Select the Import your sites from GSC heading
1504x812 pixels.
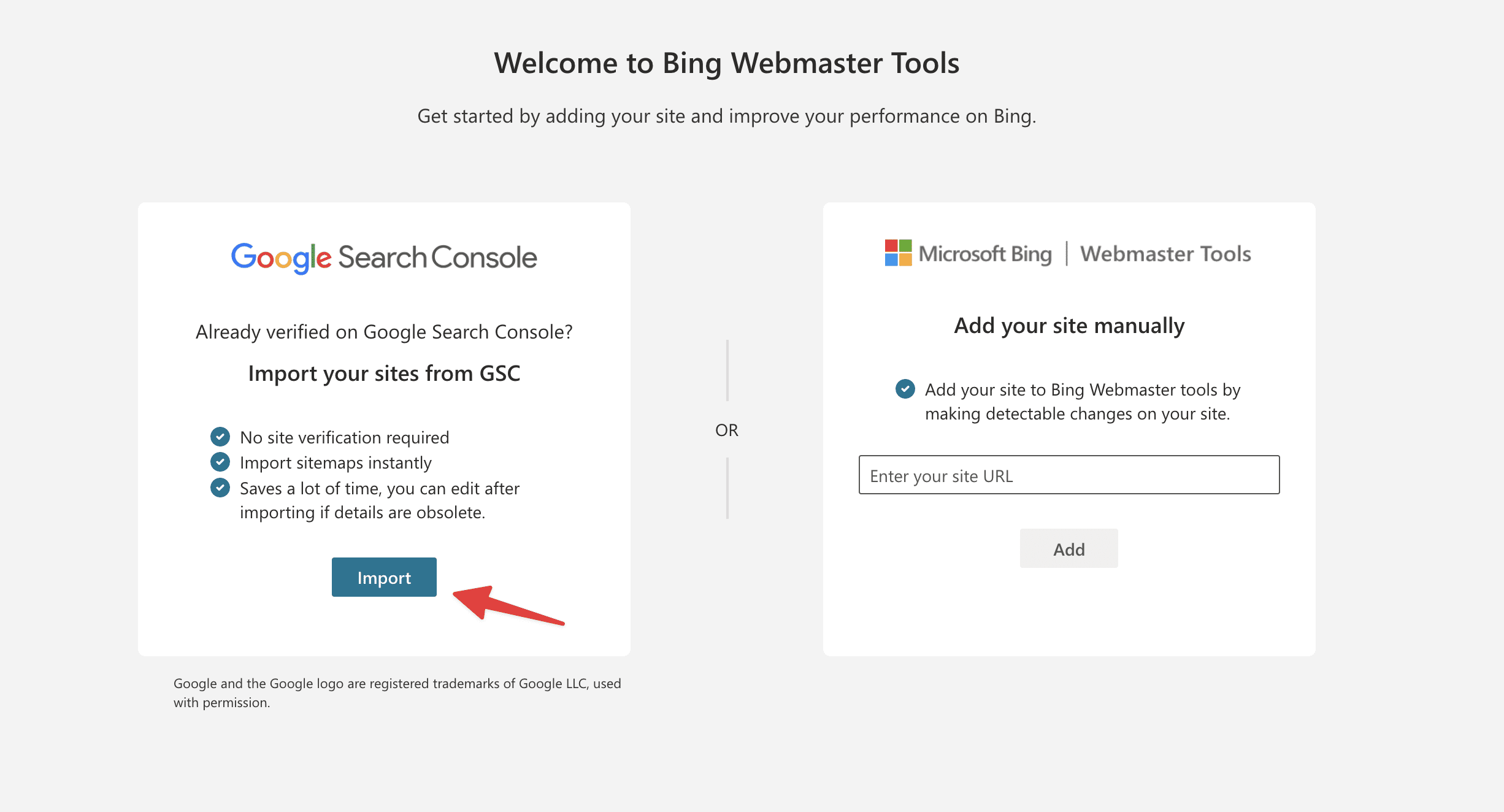384,373
